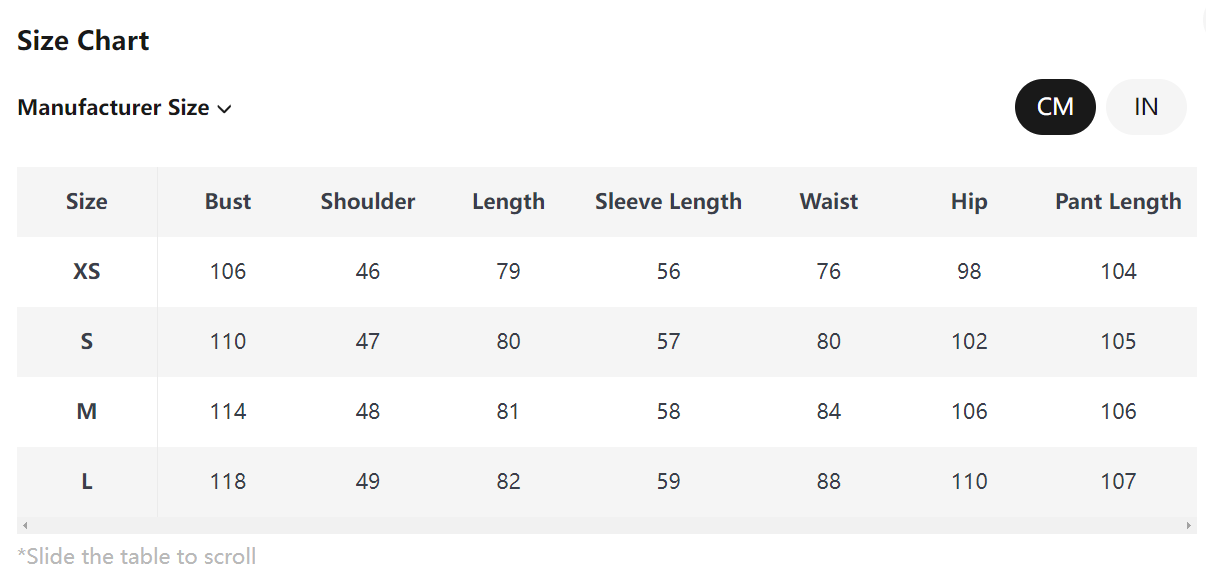Click the Pant Length column header
Viewport: 1206px width, 588px height.
point(1118,202)
